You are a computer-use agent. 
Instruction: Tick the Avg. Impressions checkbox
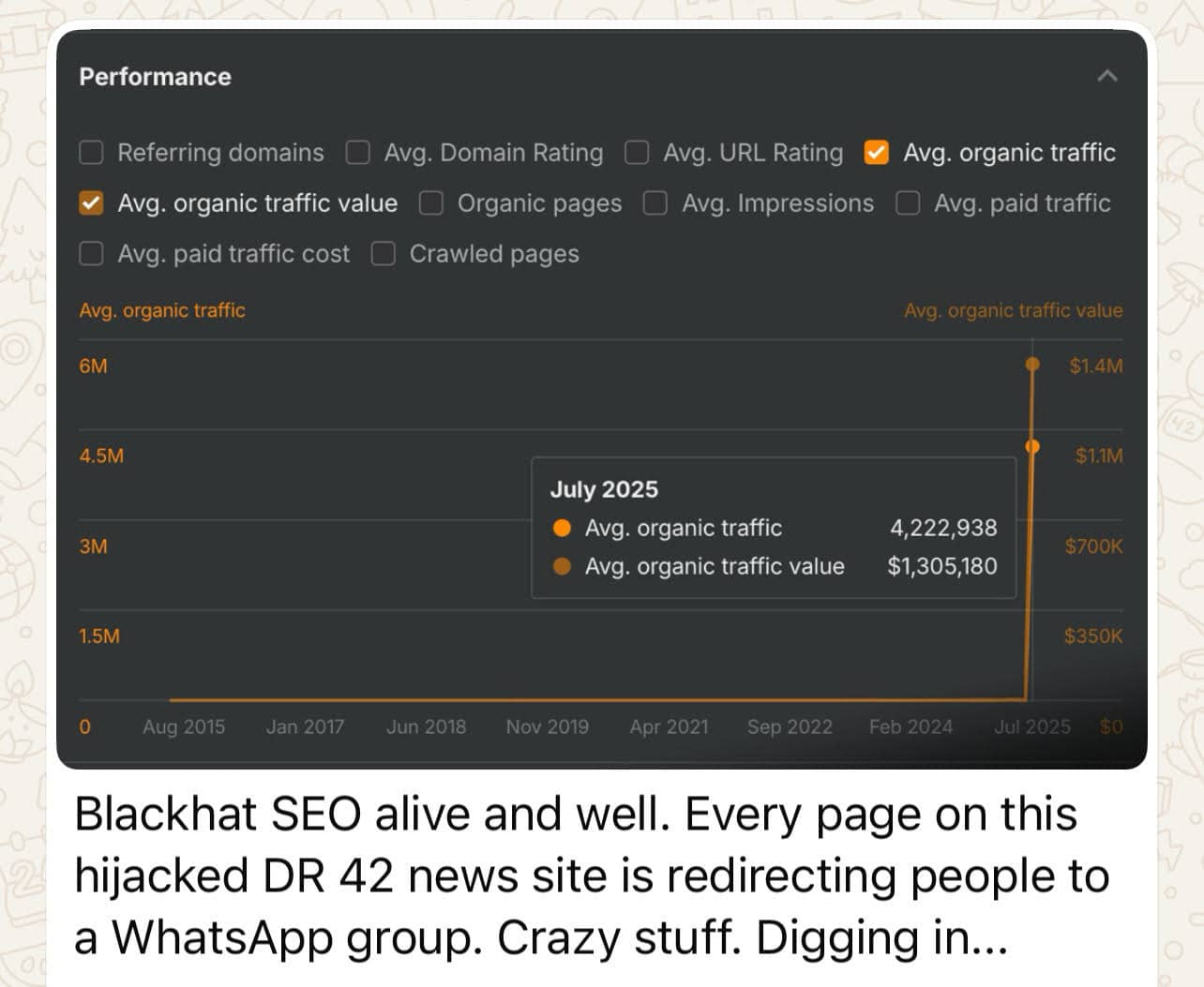[655, 203]
